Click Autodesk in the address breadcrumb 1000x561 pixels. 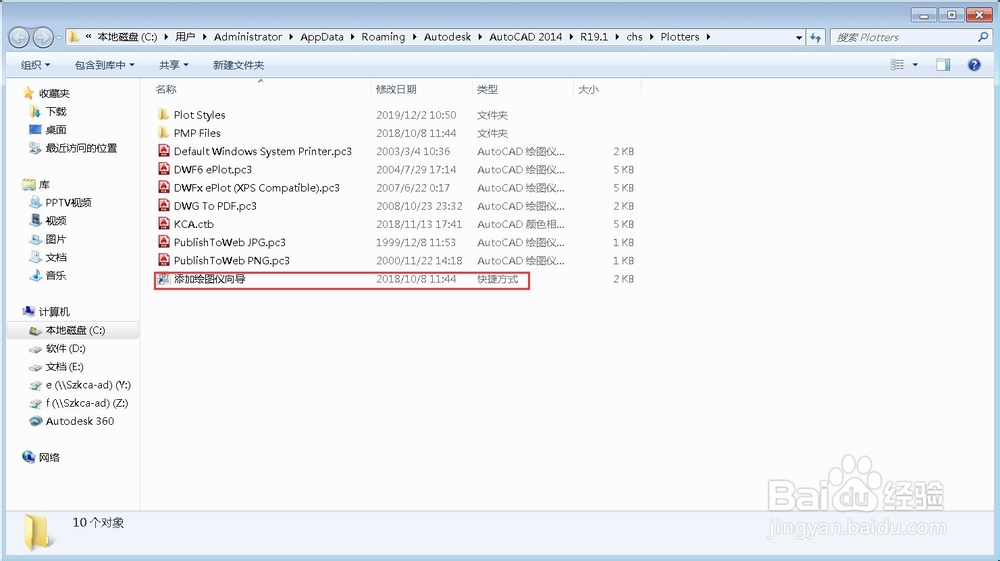[448, 37]
